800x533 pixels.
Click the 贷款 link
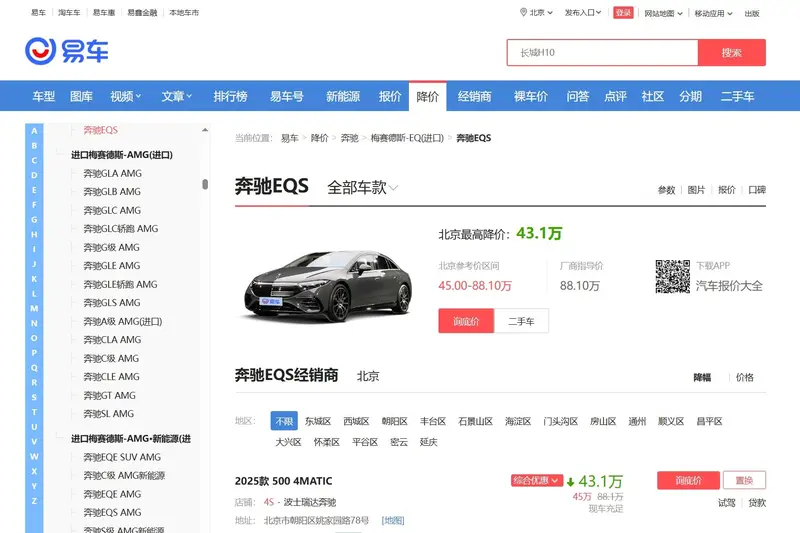[x=757, y=503]
